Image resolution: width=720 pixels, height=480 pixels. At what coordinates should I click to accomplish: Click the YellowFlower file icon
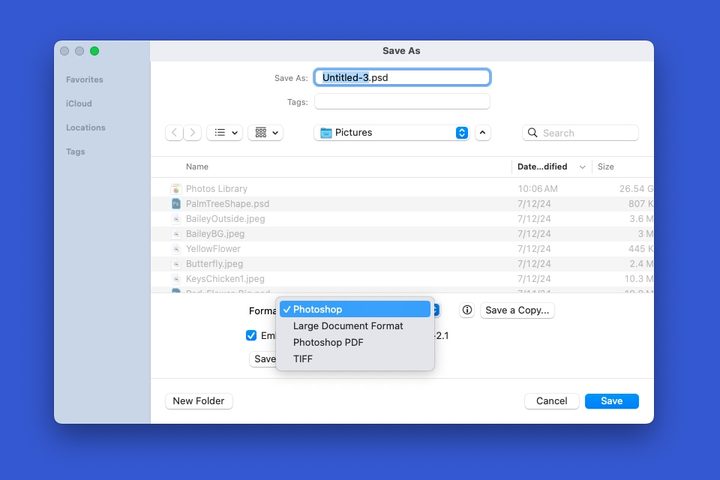coord(176,248)
